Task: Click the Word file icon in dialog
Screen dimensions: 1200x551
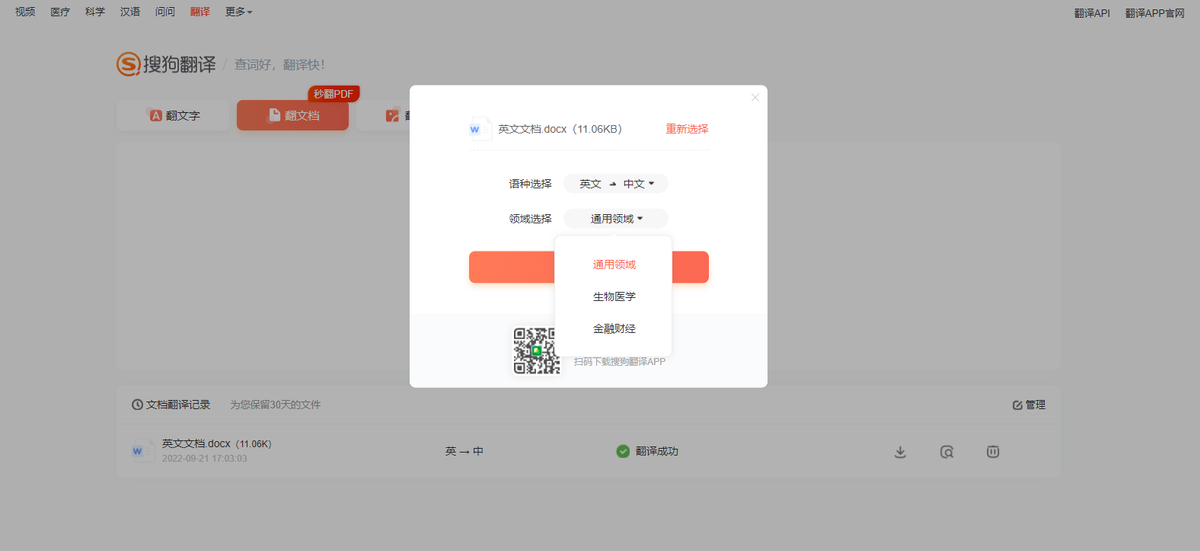Action: click(481, 129)
